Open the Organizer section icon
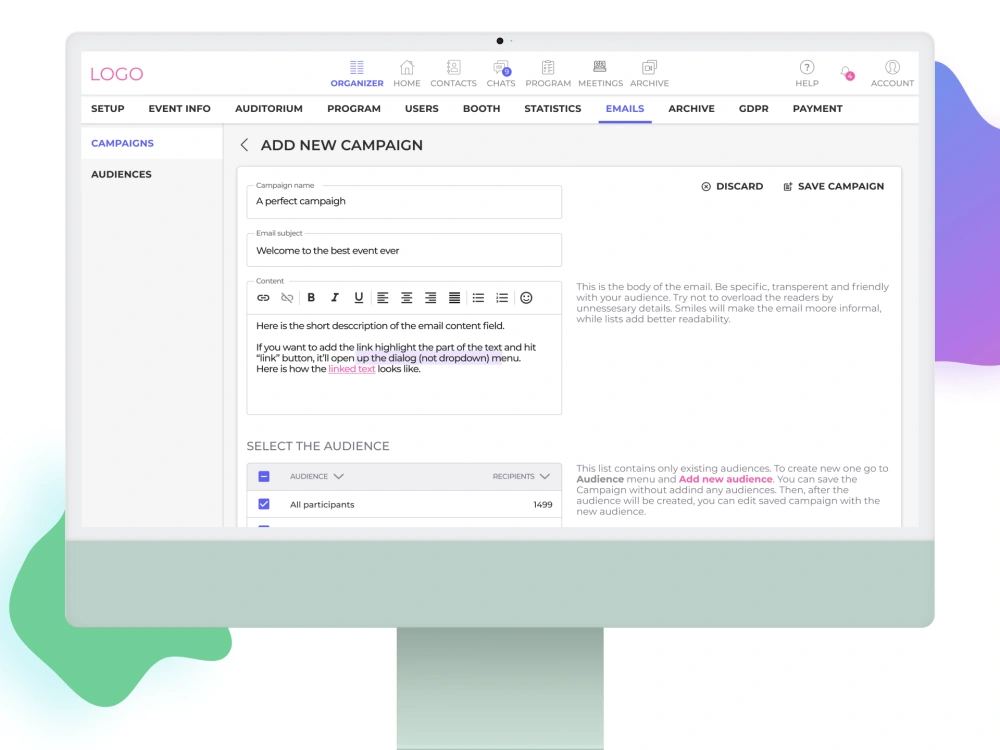Screen dimensions: 1000x750 (357, 68)
